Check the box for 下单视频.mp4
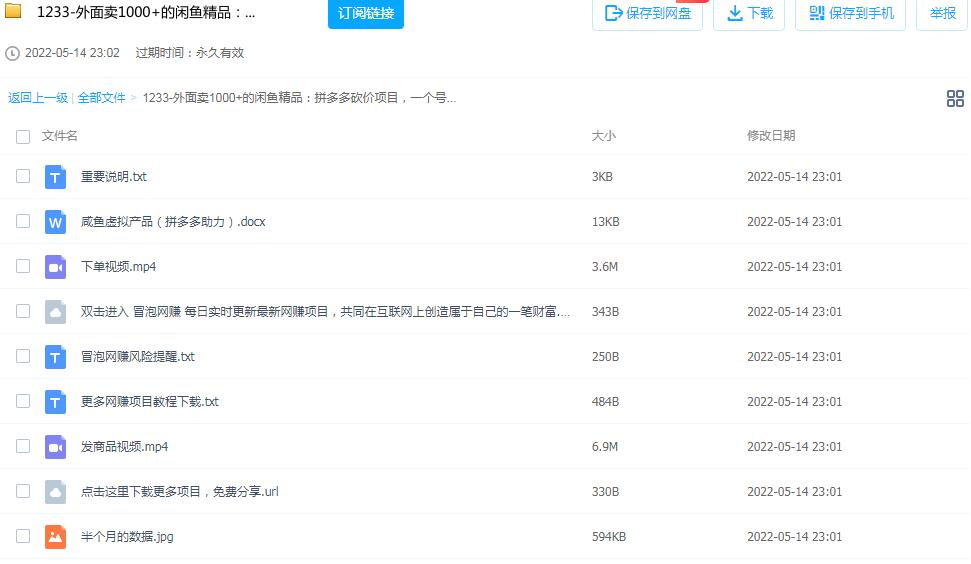 23,266
